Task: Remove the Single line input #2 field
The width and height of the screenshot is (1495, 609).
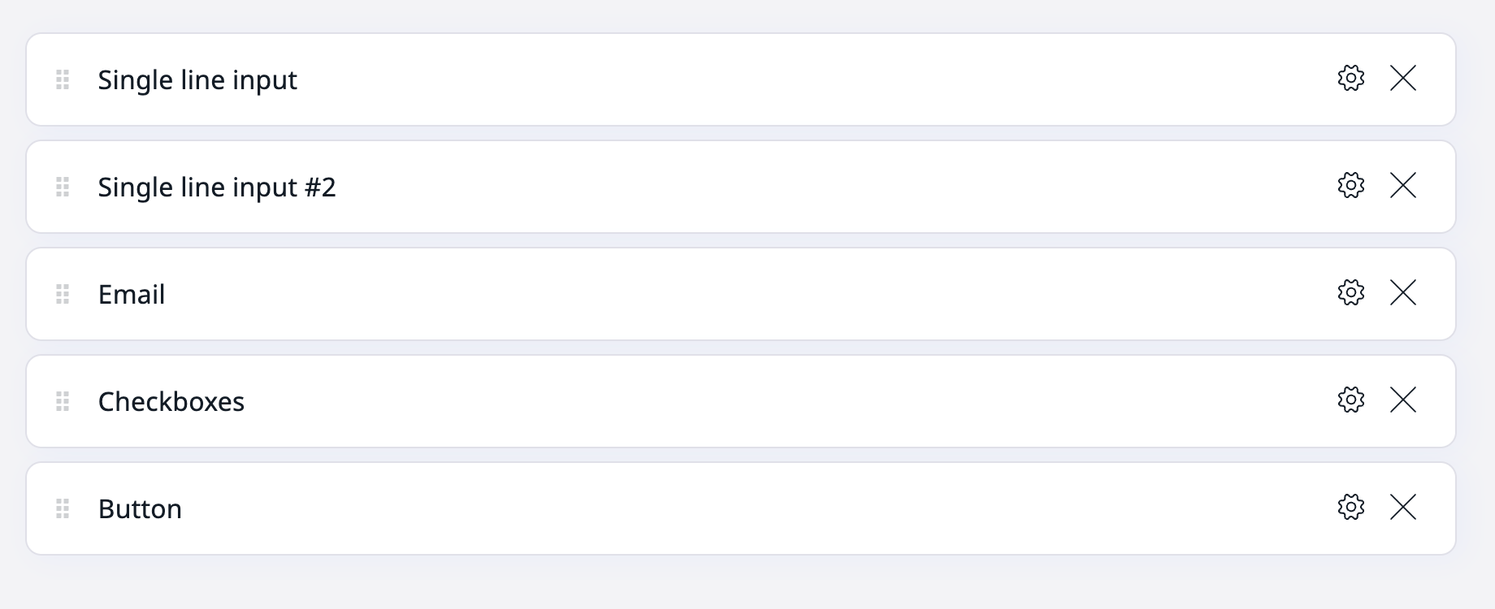Action: coord(1403,185)
